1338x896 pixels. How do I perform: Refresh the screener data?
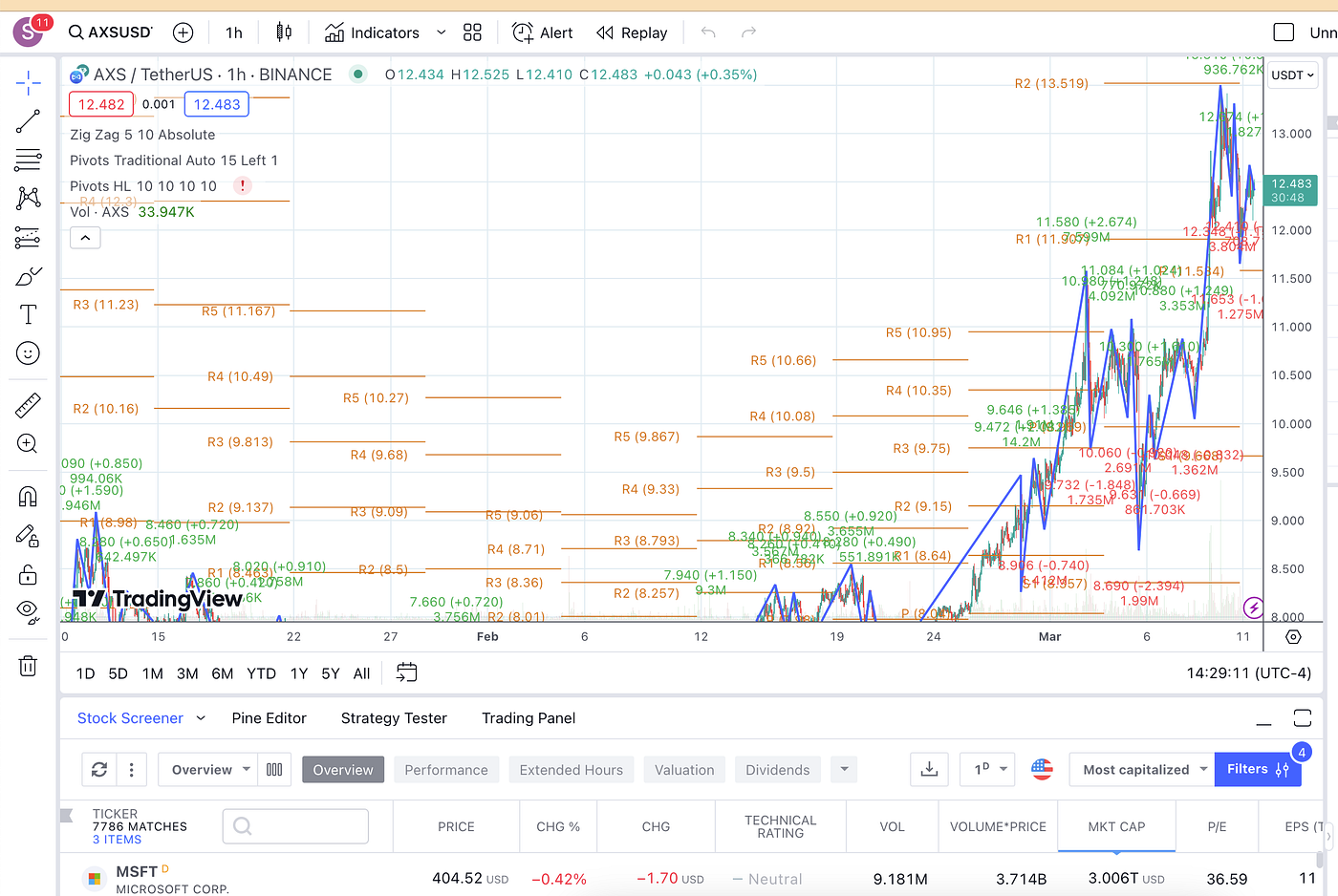99,769
